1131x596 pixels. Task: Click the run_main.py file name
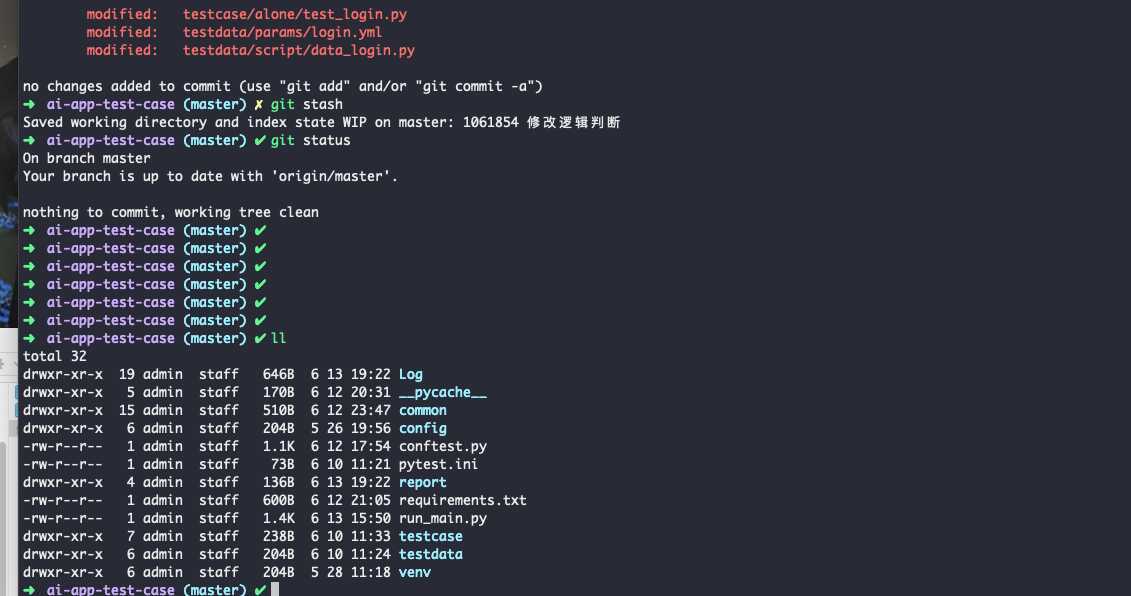coord(443,519)
